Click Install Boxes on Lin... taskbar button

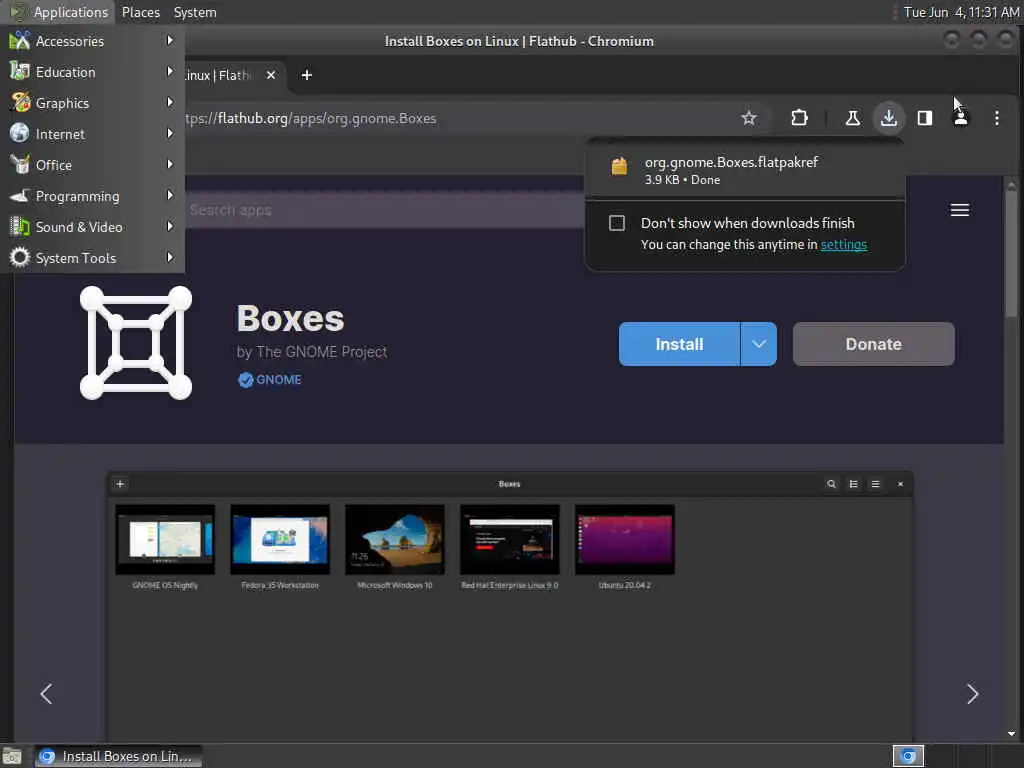coord(118,756)
